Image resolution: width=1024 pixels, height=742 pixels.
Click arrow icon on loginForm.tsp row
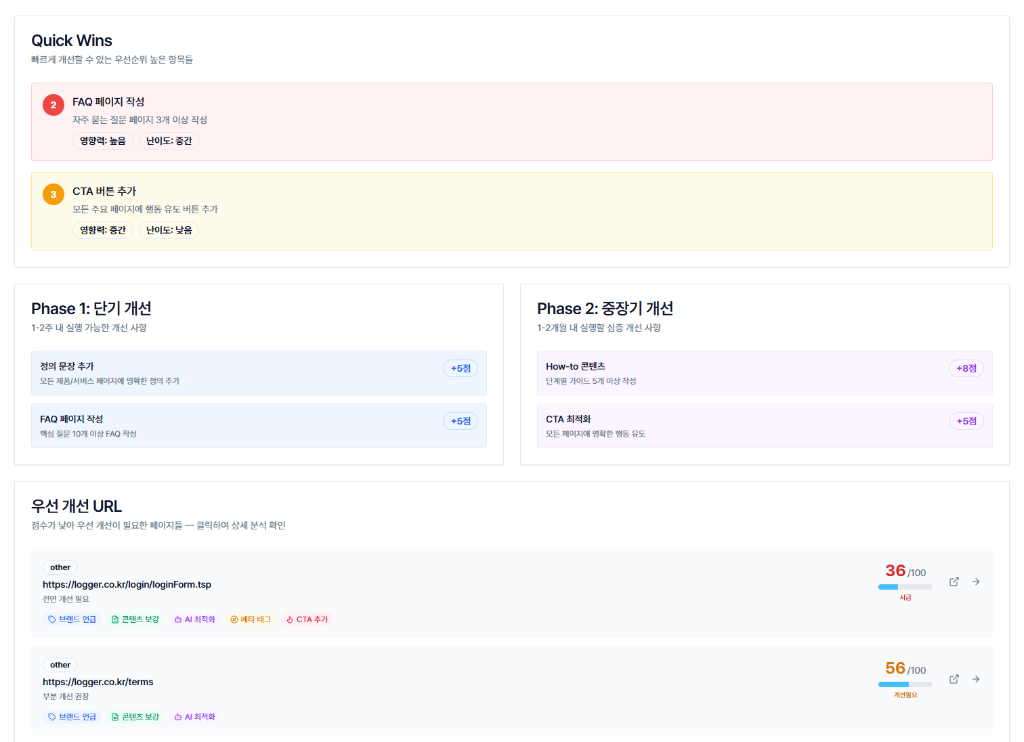pos(976,582)
